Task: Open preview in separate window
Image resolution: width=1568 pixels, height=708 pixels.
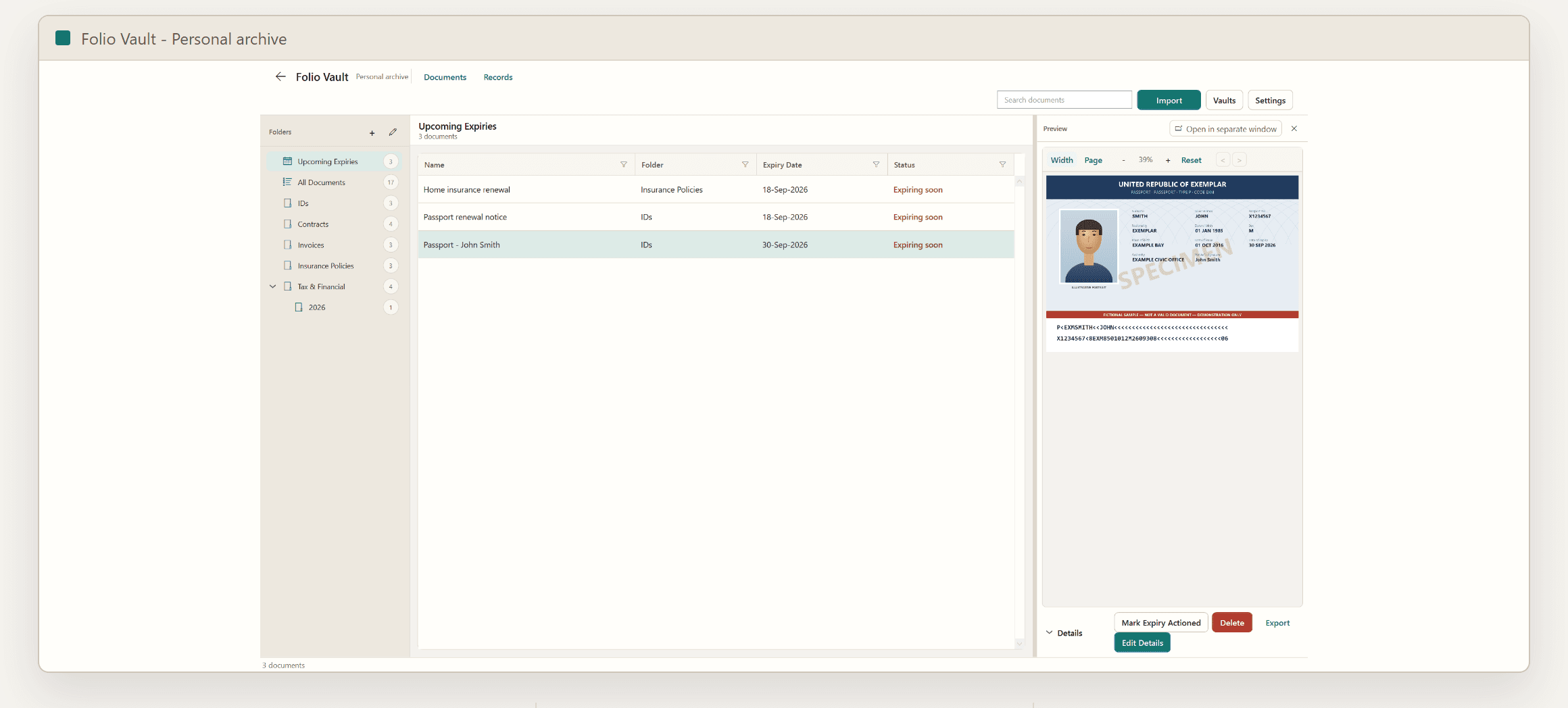Action: 1225,129
